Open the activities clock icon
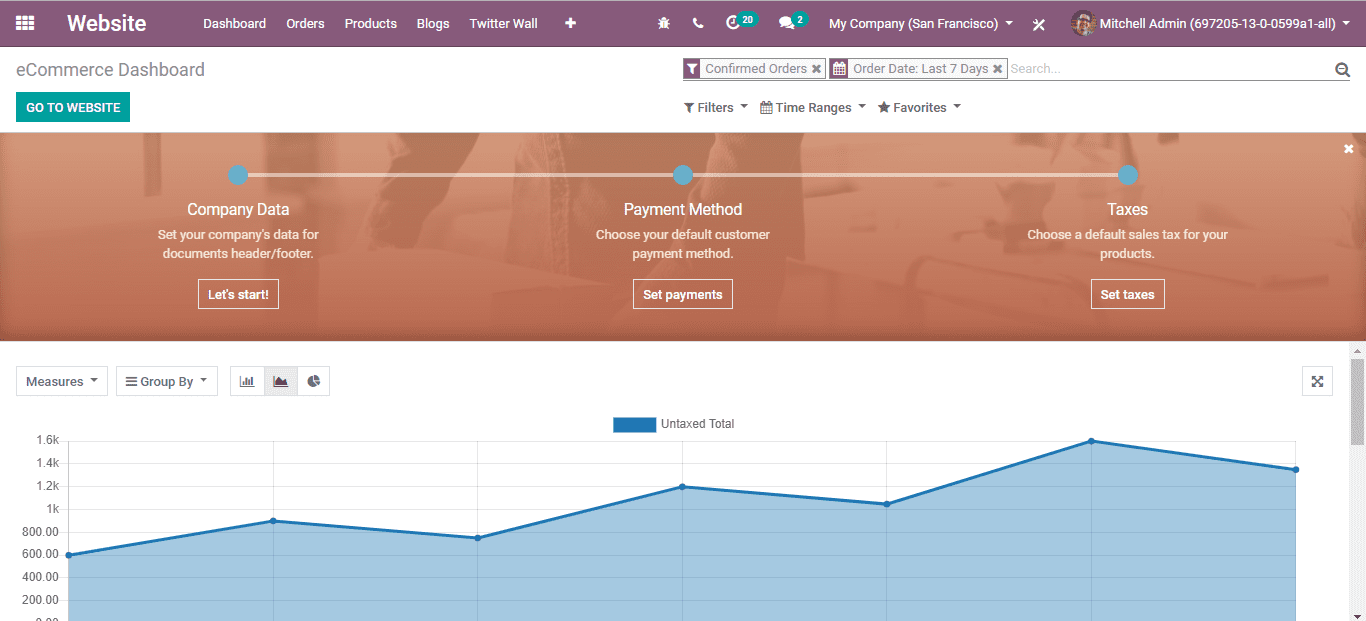1366x621 pixels. (x=733, y=23)
